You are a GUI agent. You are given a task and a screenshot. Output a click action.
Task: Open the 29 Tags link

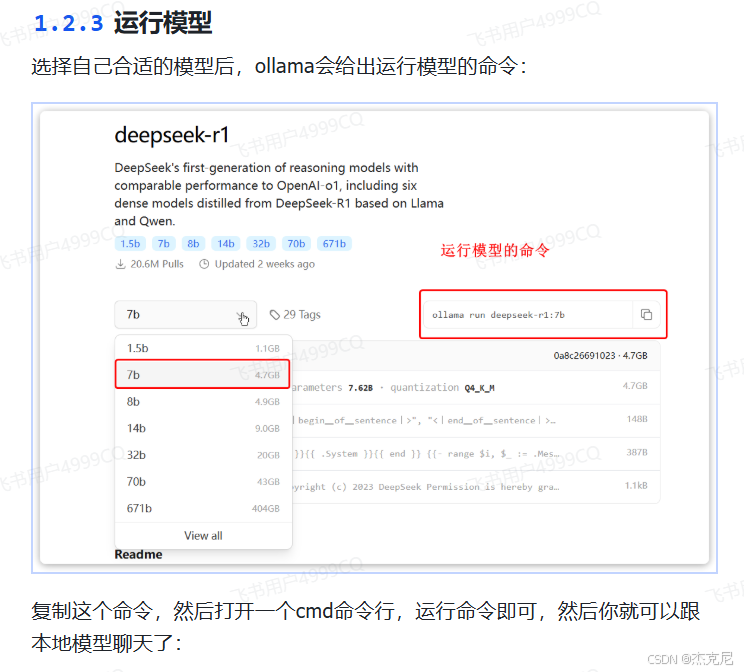point(295,315)
